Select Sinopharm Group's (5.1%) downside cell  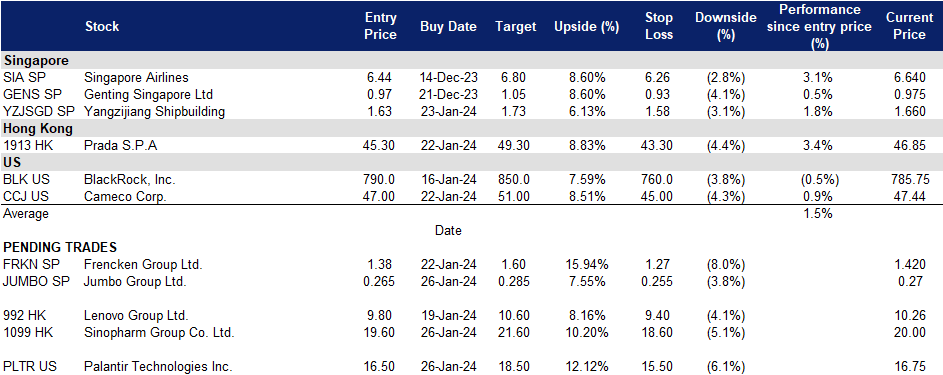(x=726, y=332)
